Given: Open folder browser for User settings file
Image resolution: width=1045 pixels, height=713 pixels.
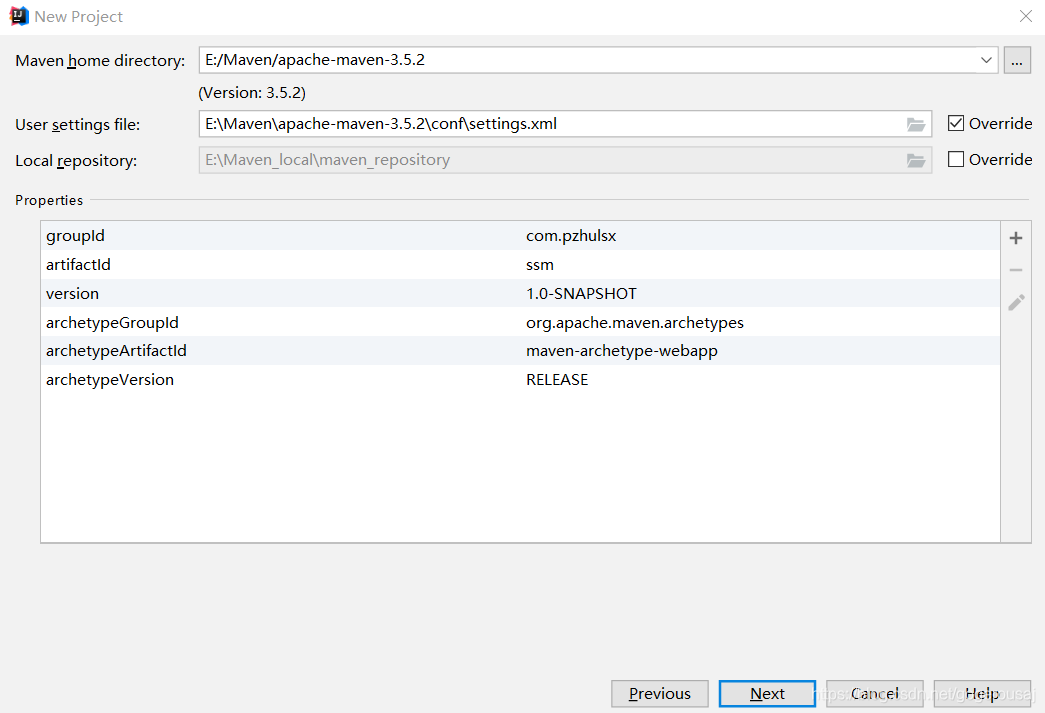Looking at the screenshot, I should tap(916, 124).
